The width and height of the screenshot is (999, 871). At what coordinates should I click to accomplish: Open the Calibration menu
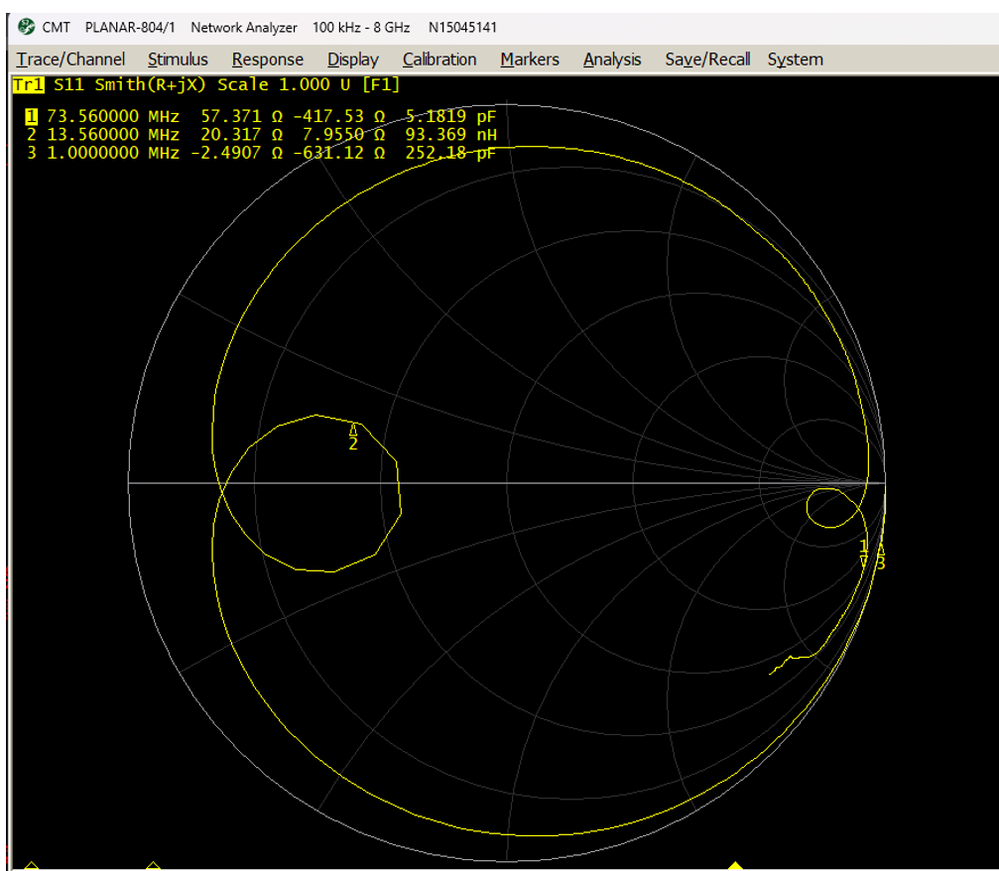439,60
